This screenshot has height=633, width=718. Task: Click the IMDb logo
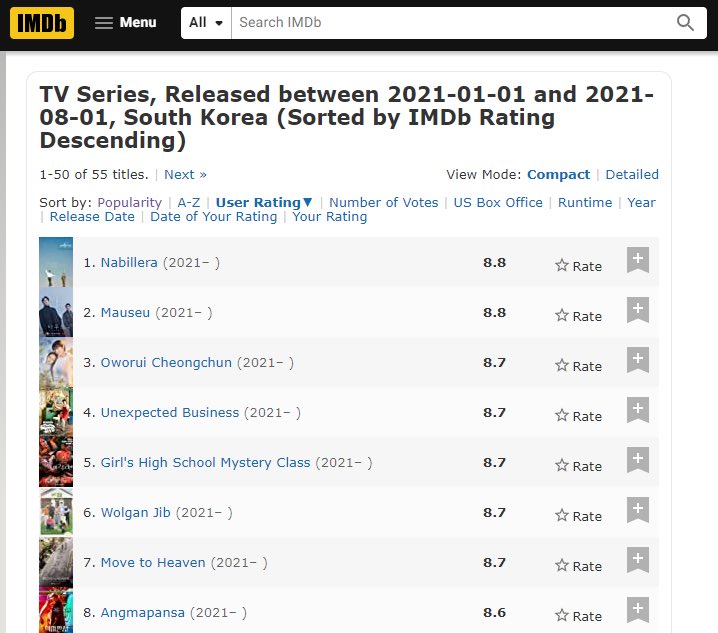click(42, 23)
